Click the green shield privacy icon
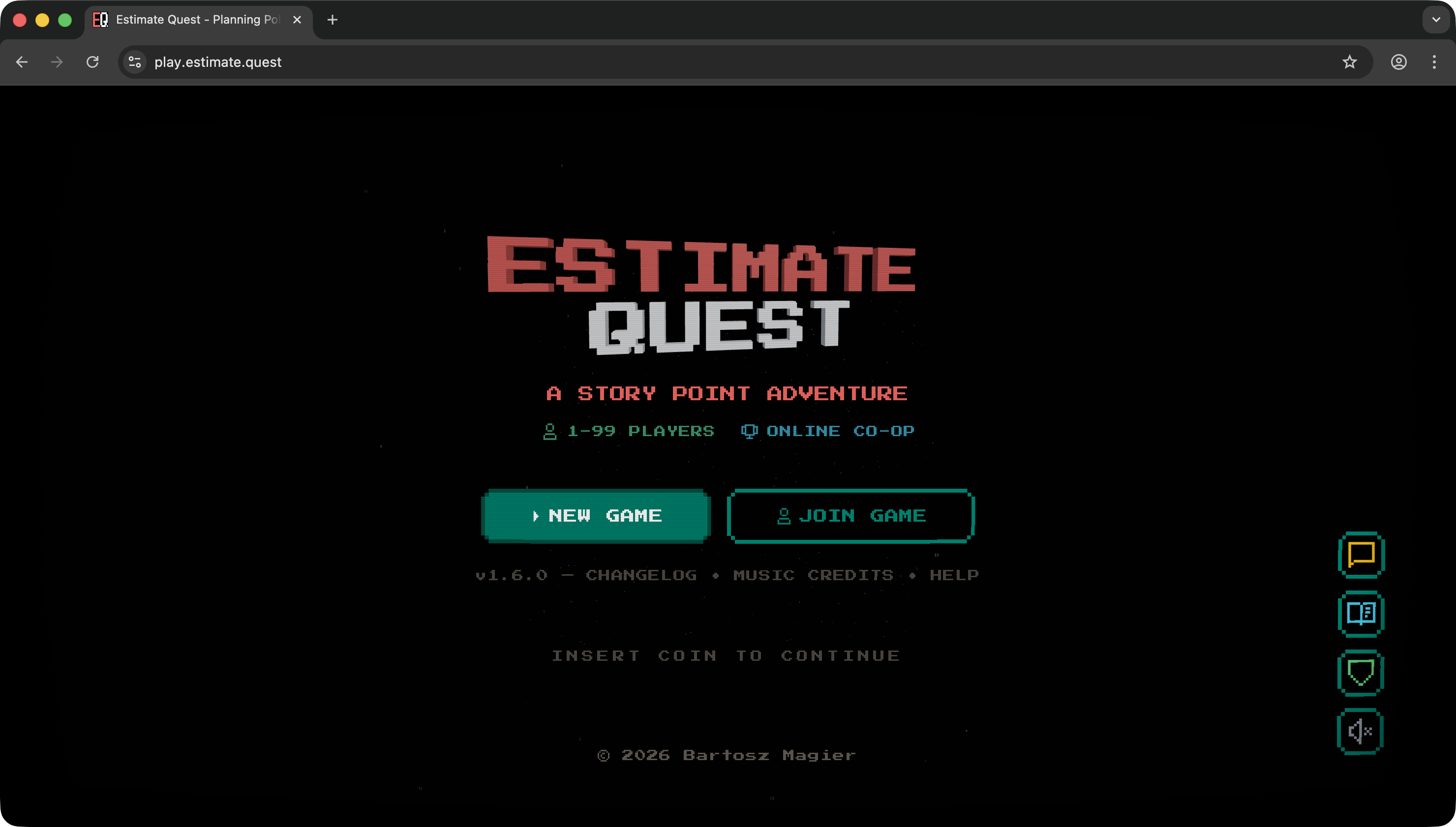The image size is (1456, 827). (1360, 673)
